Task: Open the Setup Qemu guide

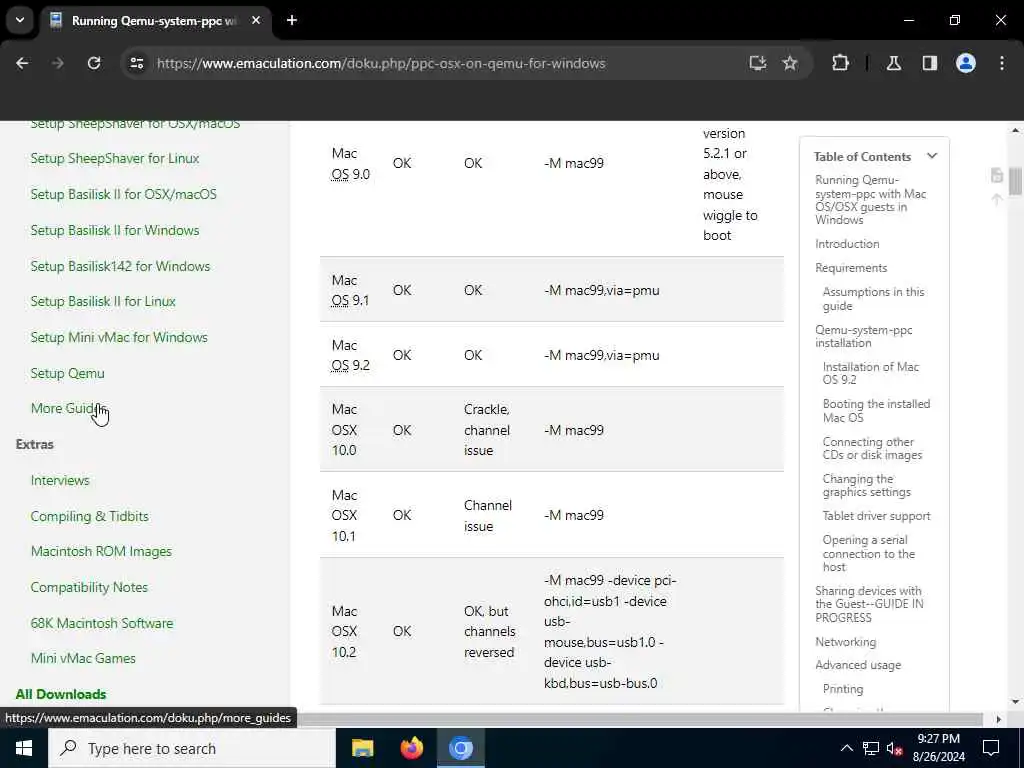Action: pyautogui.click(x=67, y=374)
